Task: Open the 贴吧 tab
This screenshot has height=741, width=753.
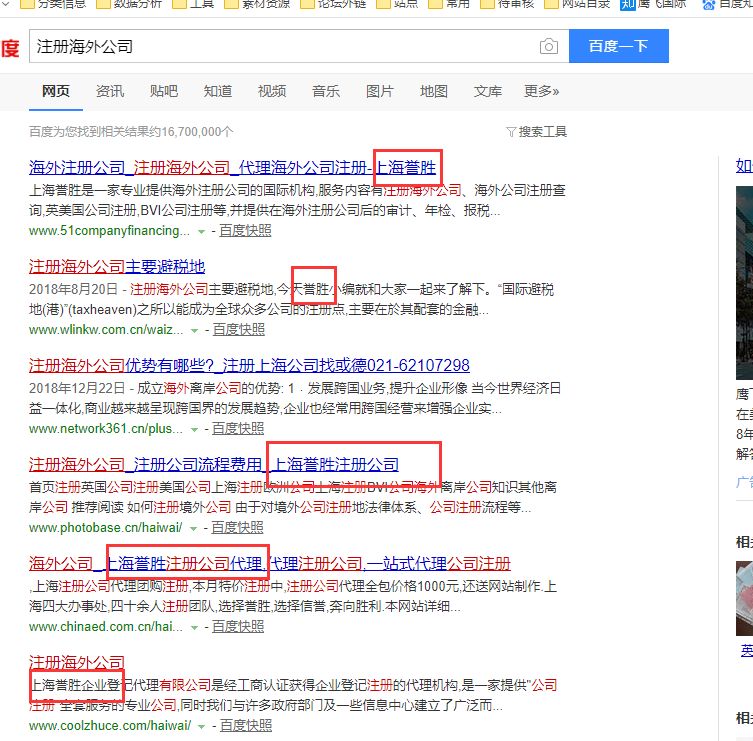Action: pyautogui.click(x=164, y=91)
